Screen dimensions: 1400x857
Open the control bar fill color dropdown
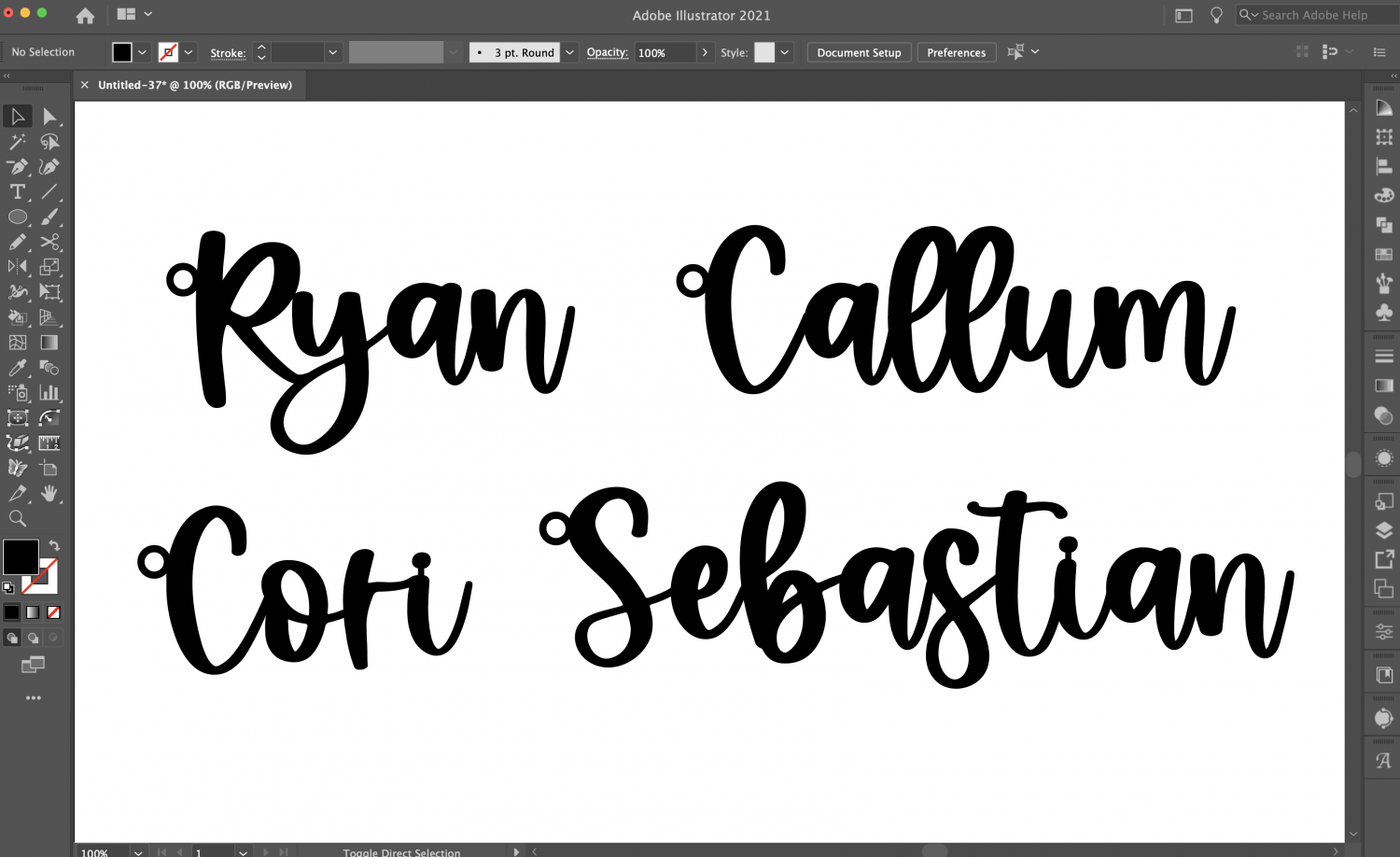[x=142, y=52]
